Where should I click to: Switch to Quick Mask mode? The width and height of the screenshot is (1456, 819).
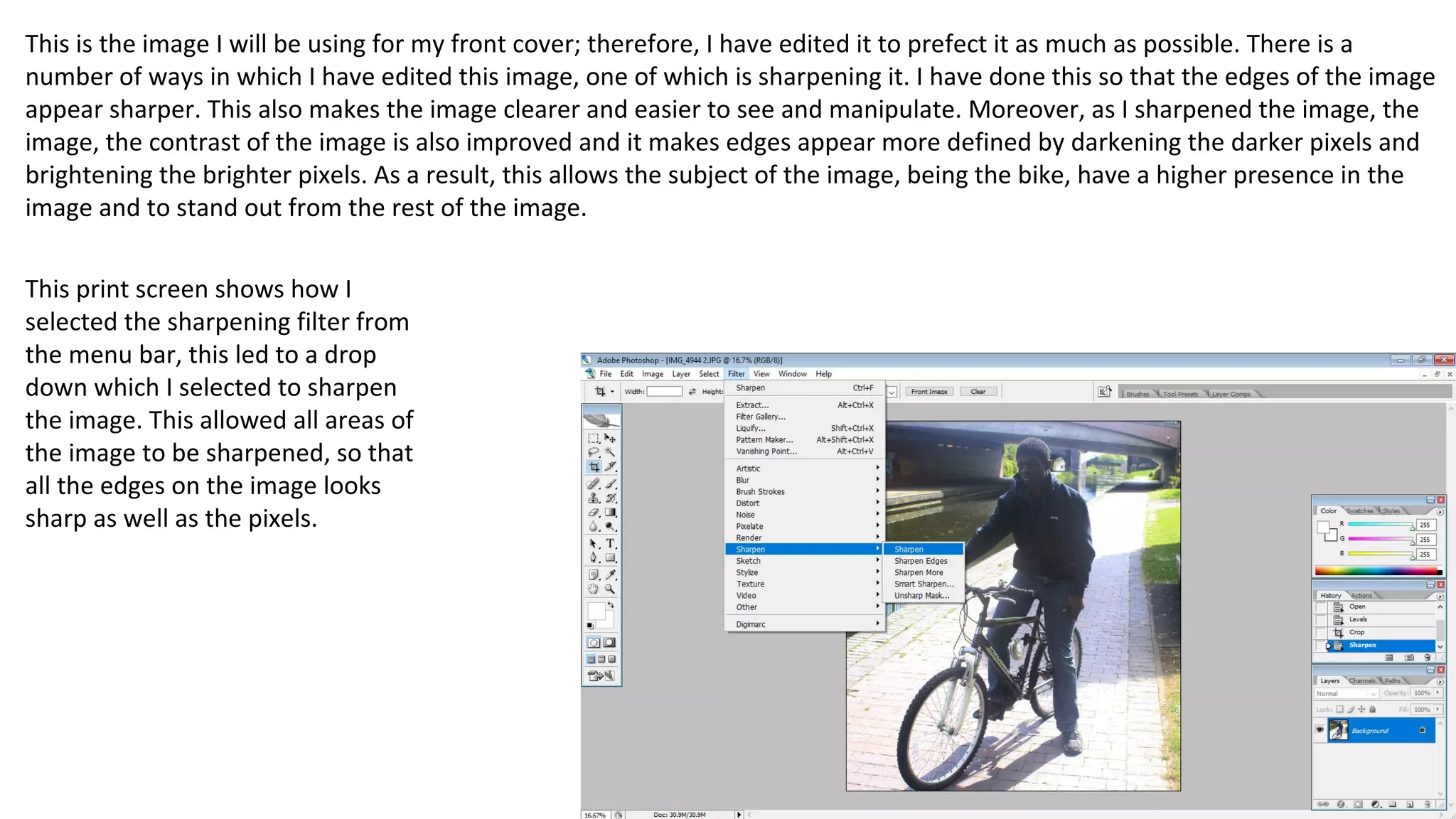[609, 643]
